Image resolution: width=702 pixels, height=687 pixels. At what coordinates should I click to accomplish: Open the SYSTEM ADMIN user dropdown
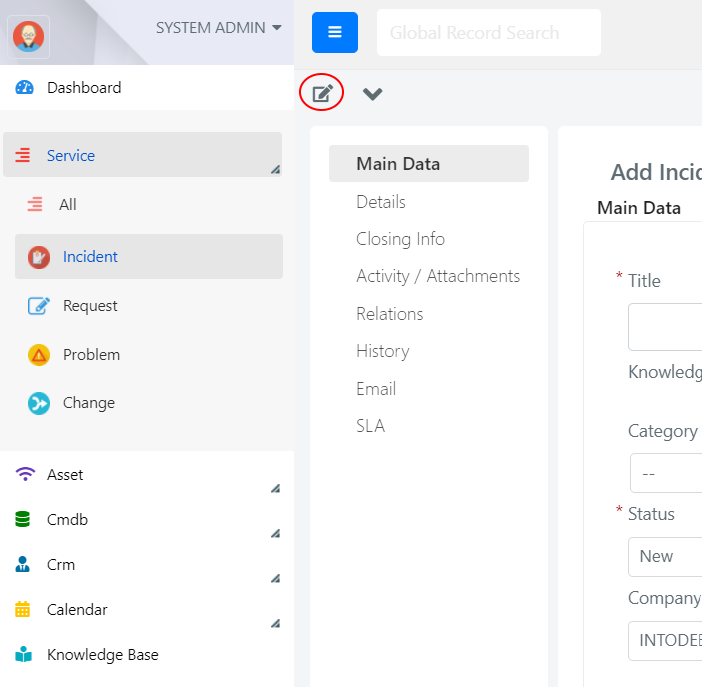point(218,28)
